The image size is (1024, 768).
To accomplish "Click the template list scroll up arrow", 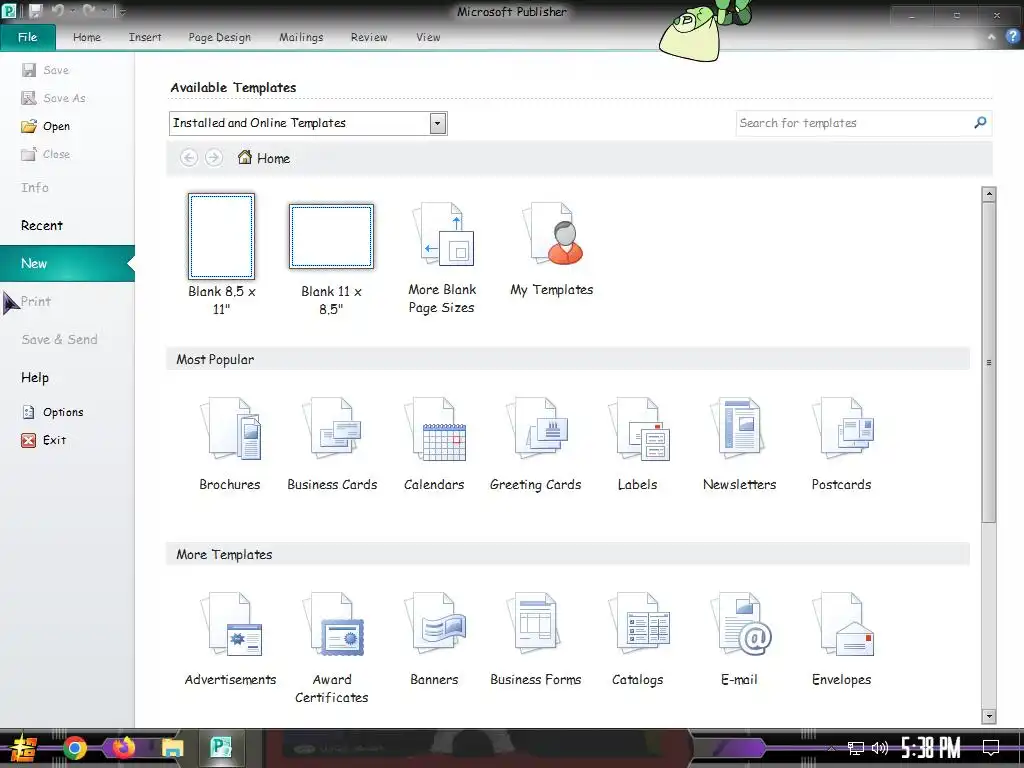I will 989,194.
